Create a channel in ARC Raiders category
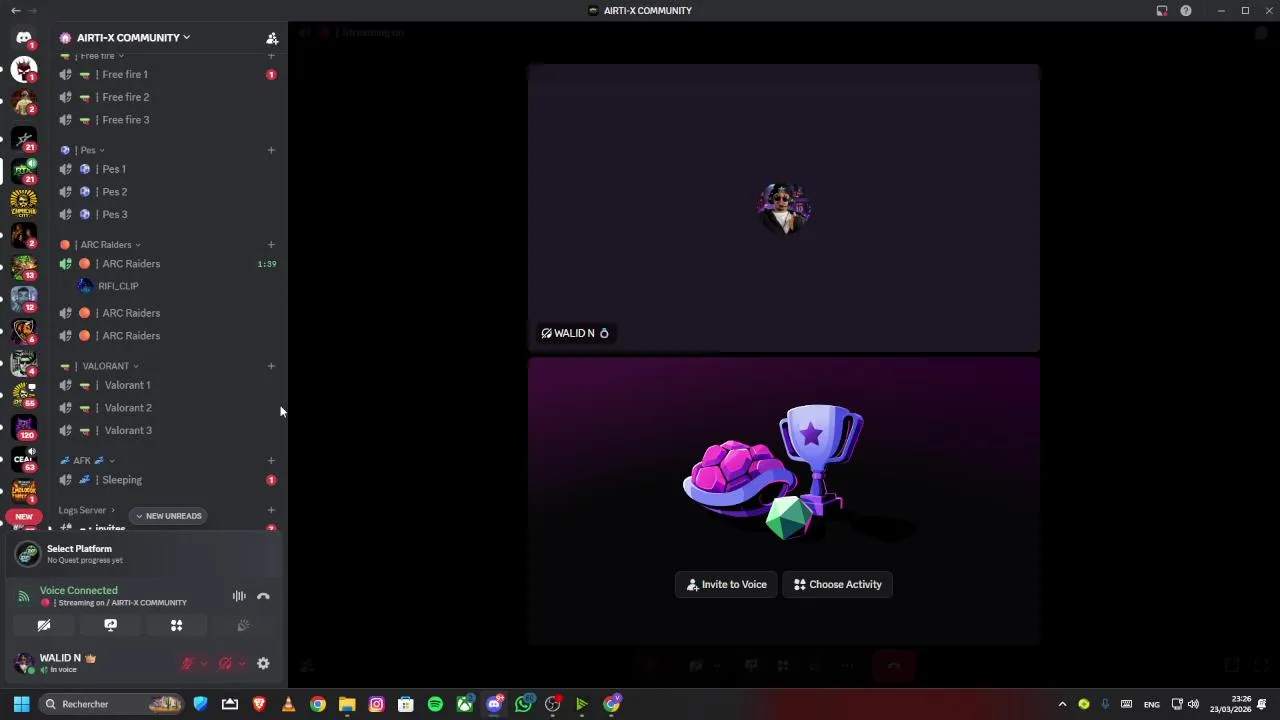The height and width of the screenshot is (720, 1280). point(271,244)
